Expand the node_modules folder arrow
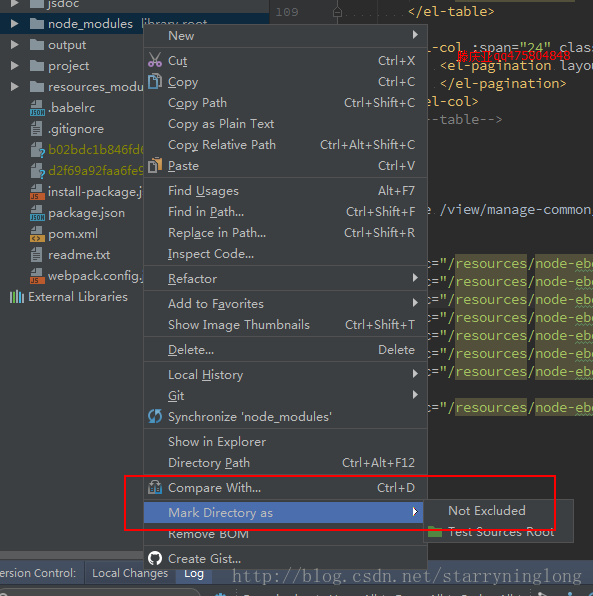Screen dimensions: 593x596 point(14,24)
